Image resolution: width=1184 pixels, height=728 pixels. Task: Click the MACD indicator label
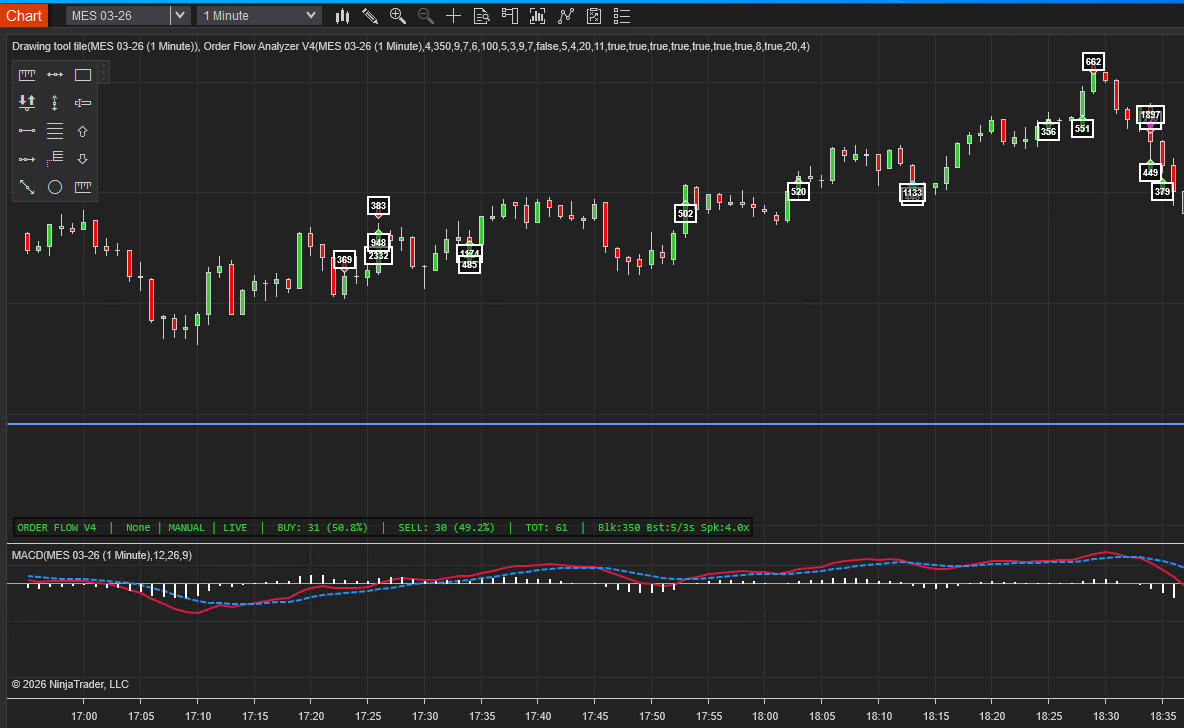[x=101, y=555]
